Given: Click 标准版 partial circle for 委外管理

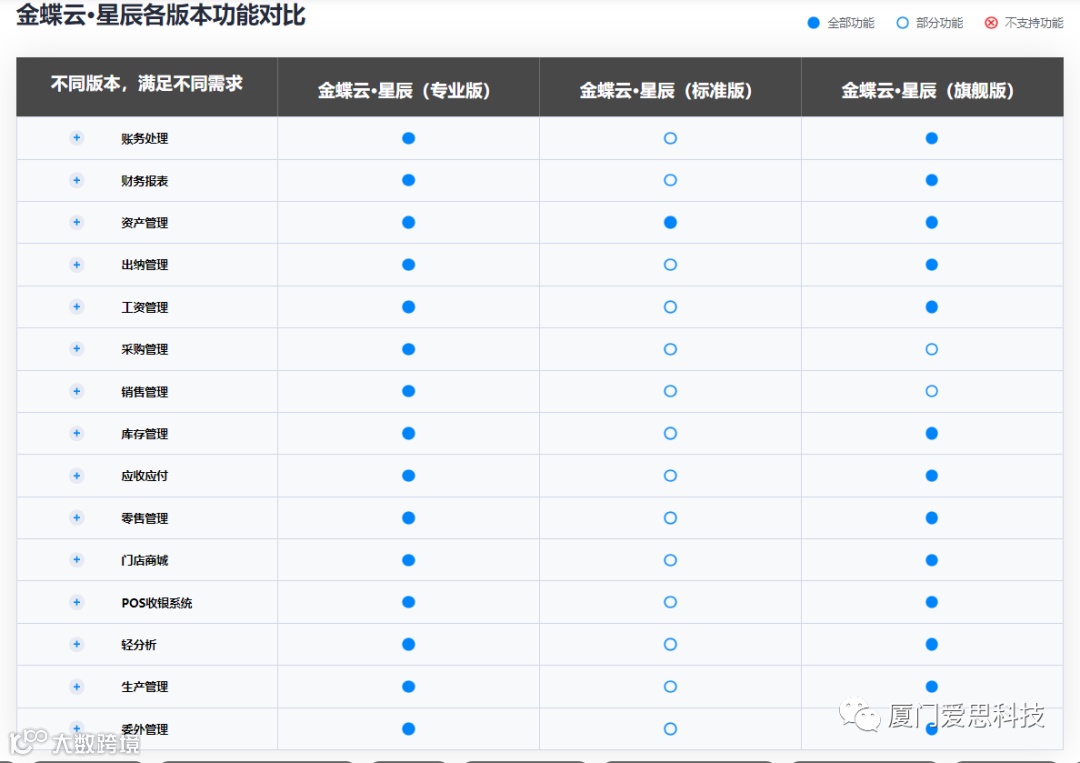Looking at the screenshot, I should [x=670, y=729].
